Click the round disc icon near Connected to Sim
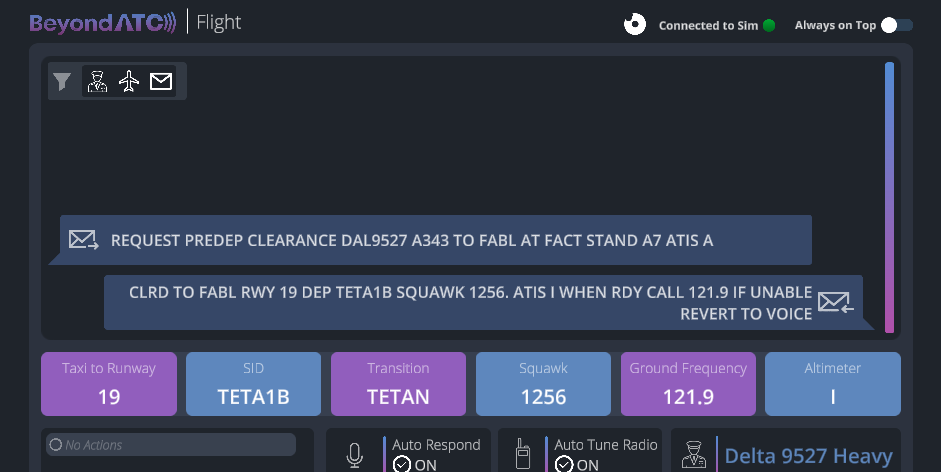This screenshot has height=472, width=941. (635, 25)
